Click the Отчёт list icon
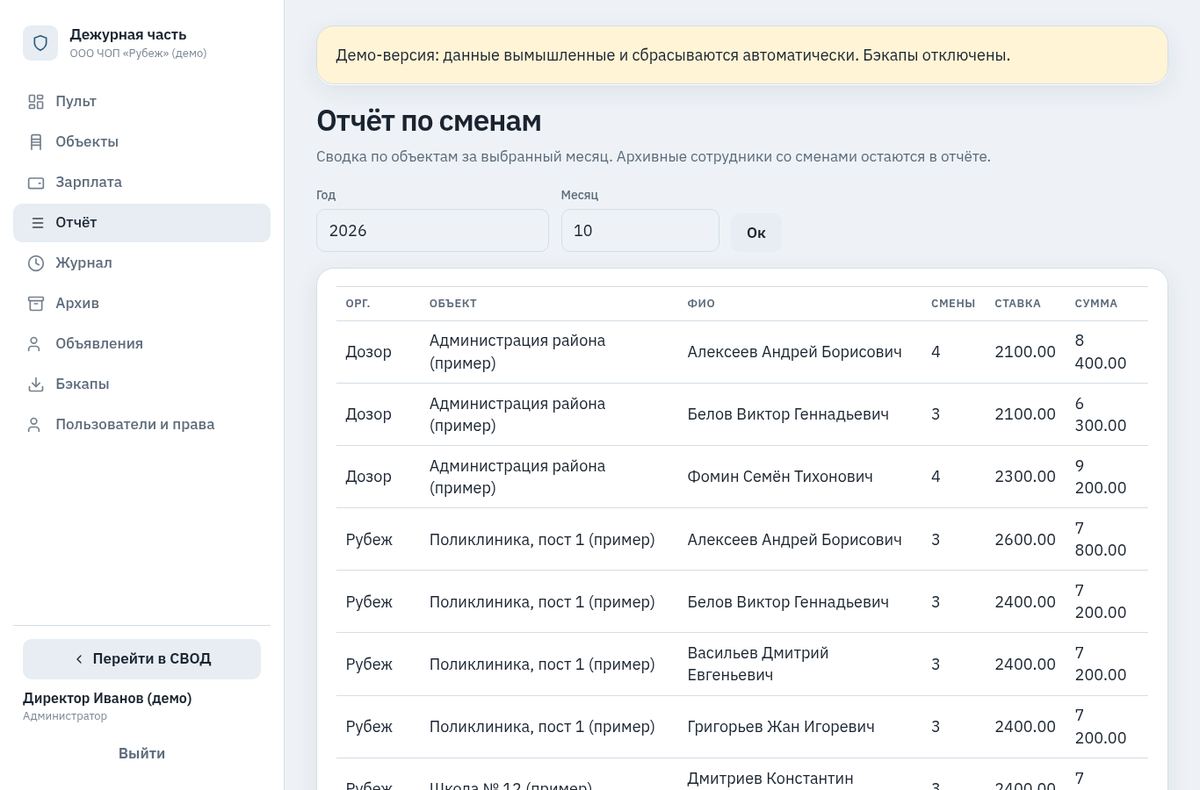1200x790 pixels. click(37, 223)
